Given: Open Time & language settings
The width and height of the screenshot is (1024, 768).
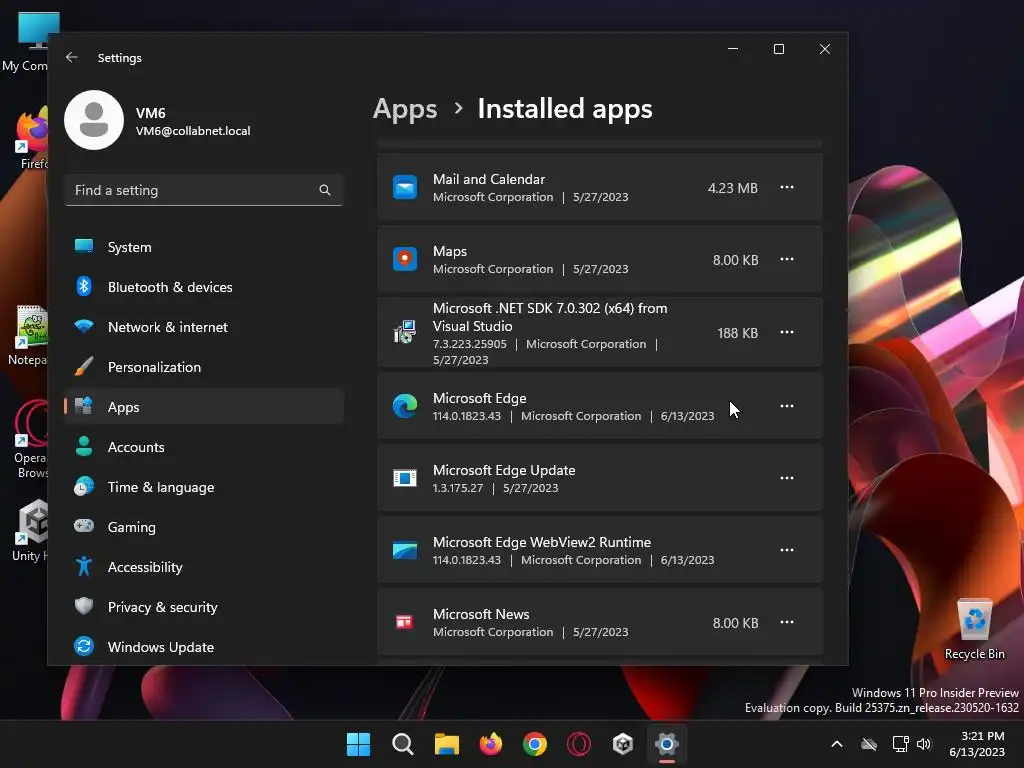Looking at the screenshot, I should (204, 487).
